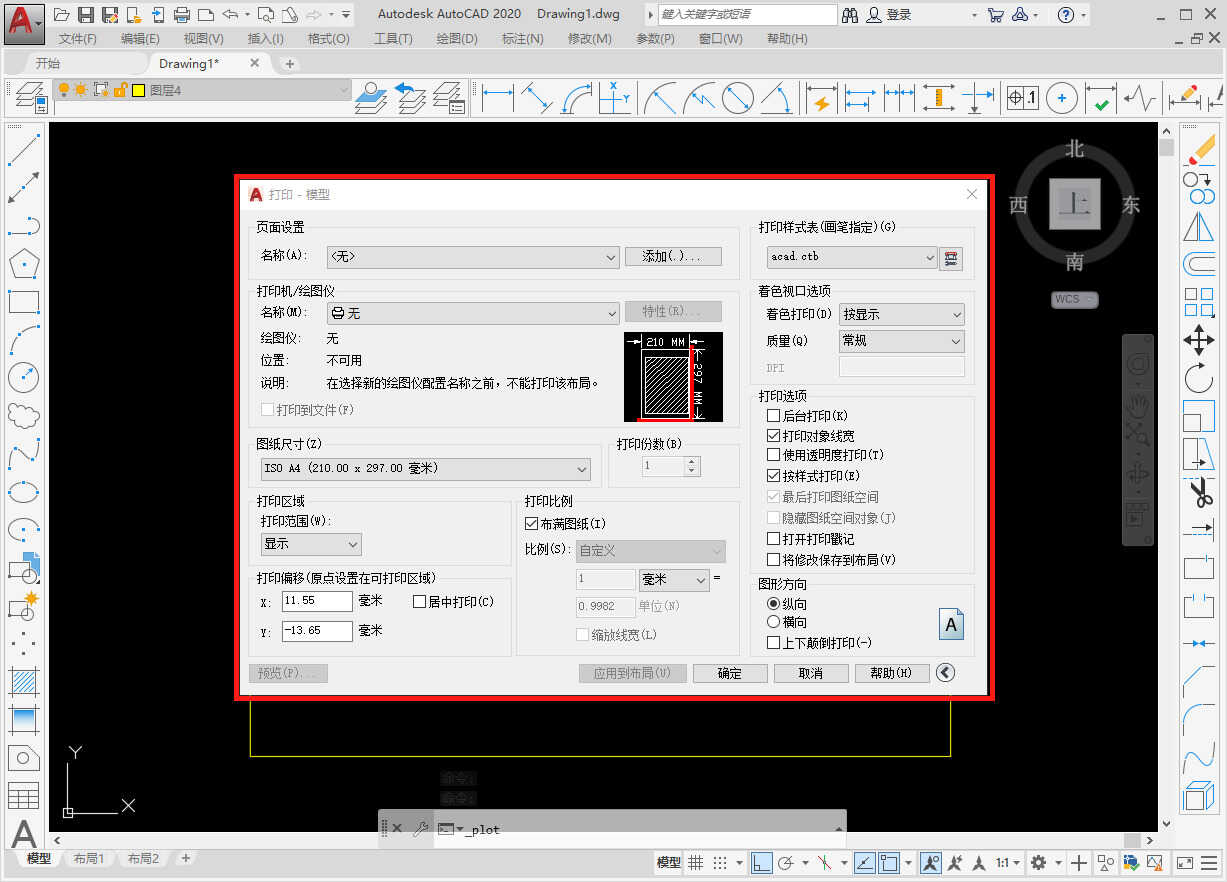The image size is (1227, 882).
Task: Select the Erase tool
Action: point(1198,150)
